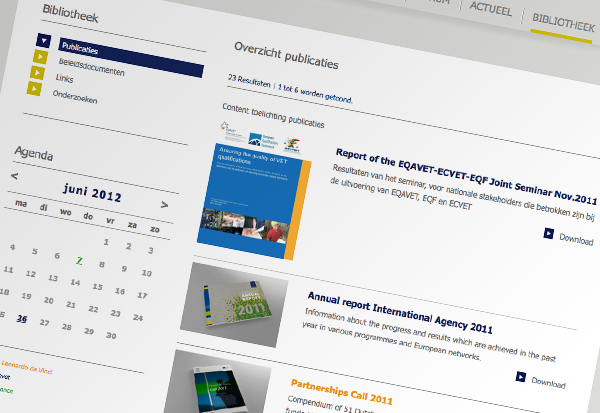This screenshot has width=600, height=413.
Task: Click the Bibliotheek sidebar heading
Action: click(x=70, y=13)
